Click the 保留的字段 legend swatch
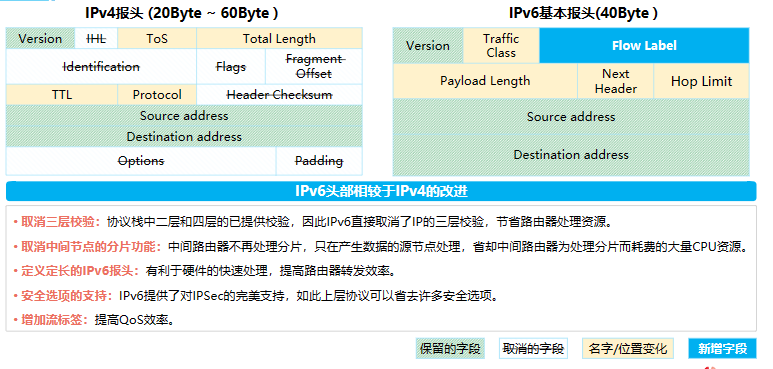 tap(450, 349)
